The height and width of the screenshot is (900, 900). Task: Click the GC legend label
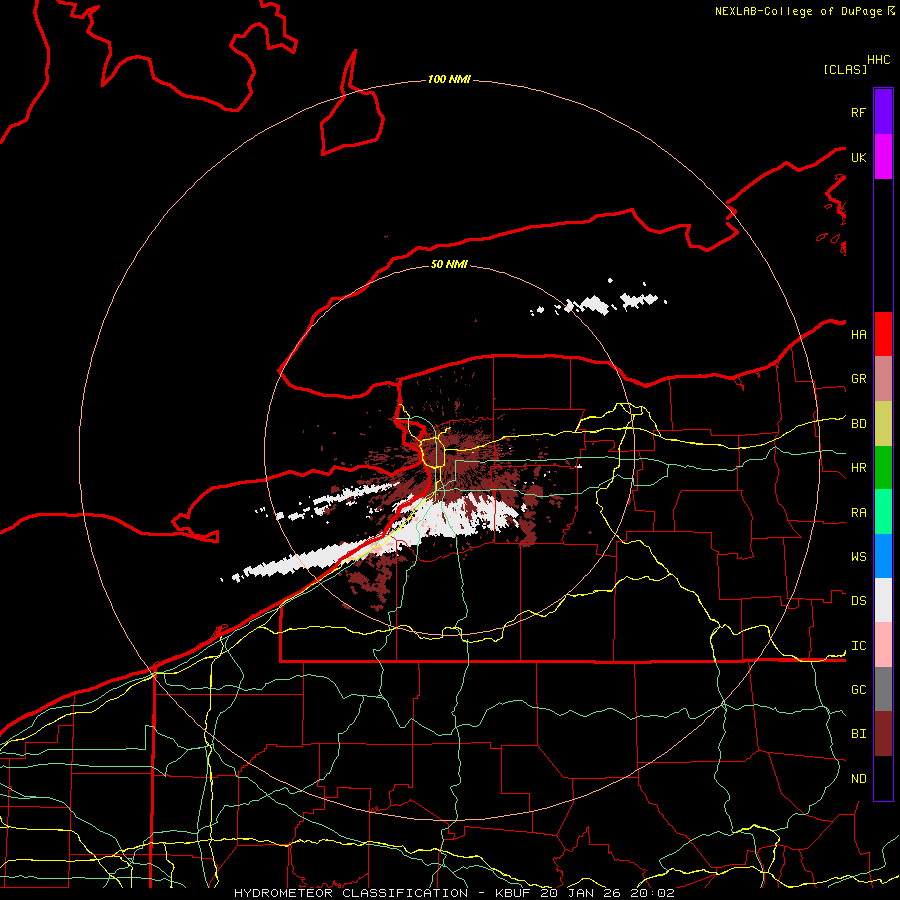tap(858, 690)
